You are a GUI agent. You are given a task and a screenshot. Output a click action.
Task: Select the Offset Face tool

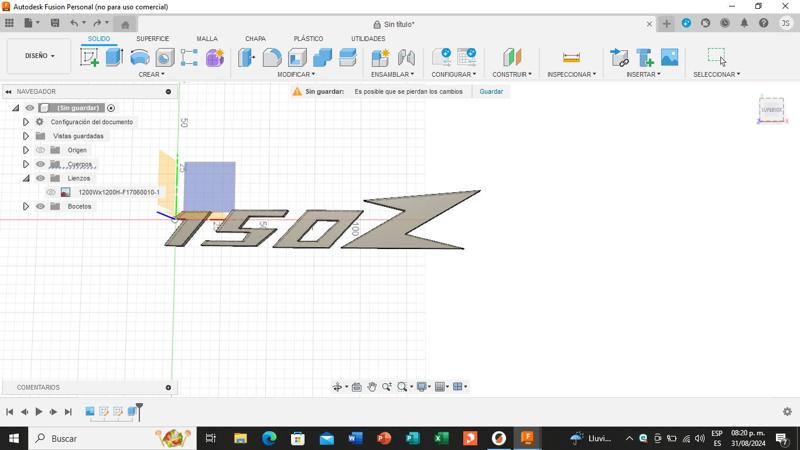(347, 57)
